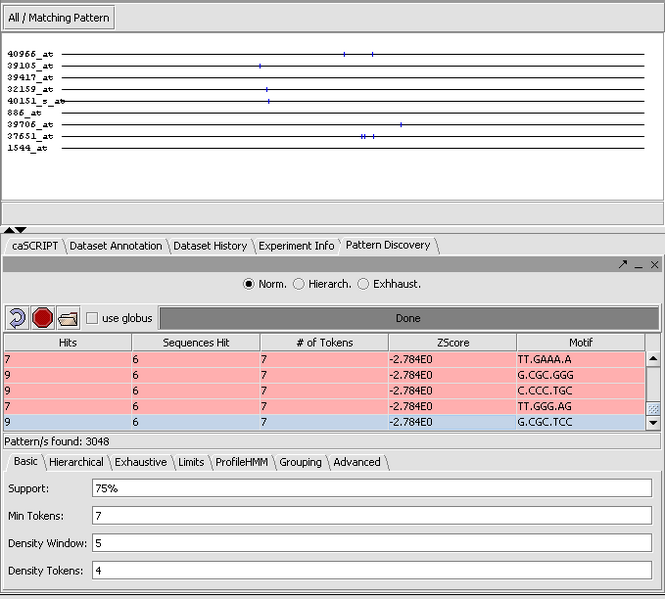Screen dimensions: 665x599
Task: Click the 37651_at sequence label
Action: click(x=30, y=136)
